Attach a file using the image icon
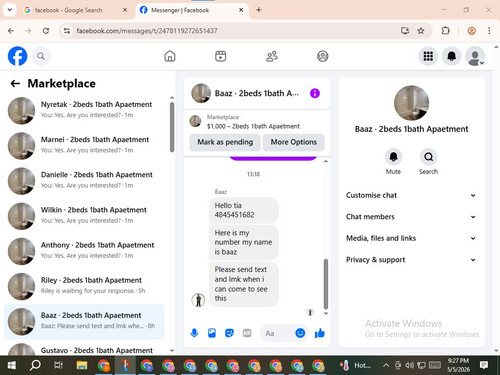Screen dimensions: 500x375 pyautogui.click(x=212, y=333)
